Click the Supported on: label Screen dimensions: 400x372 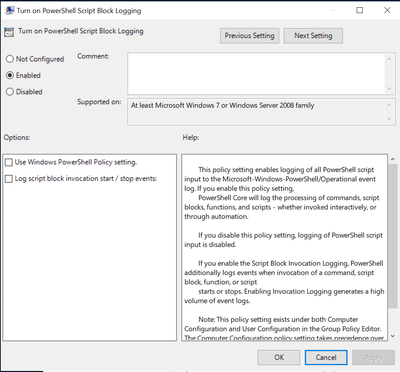point(99,102)
